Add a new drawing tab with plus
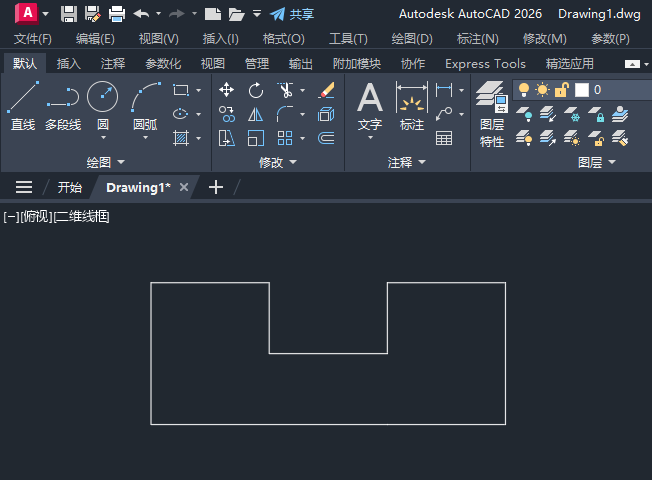The height and width of the screenshot is (480, 652). coord(216,187)
